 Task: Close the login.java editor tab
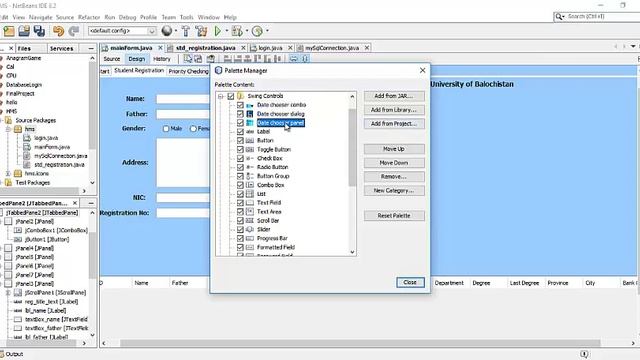click(x=290, y=48)
